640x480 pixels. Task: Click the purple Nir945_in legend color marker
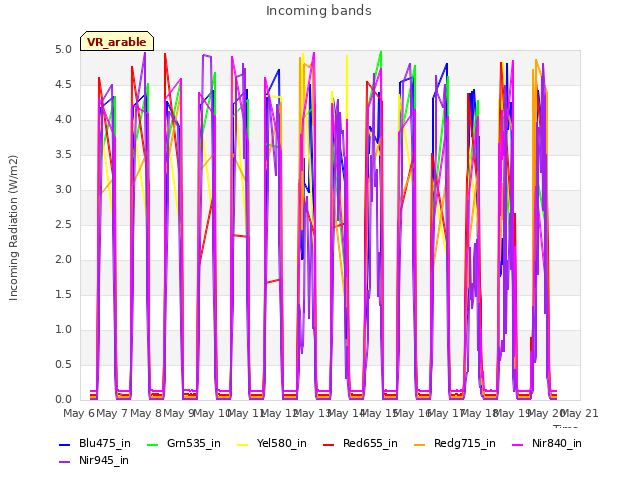[x=64, y=462]
